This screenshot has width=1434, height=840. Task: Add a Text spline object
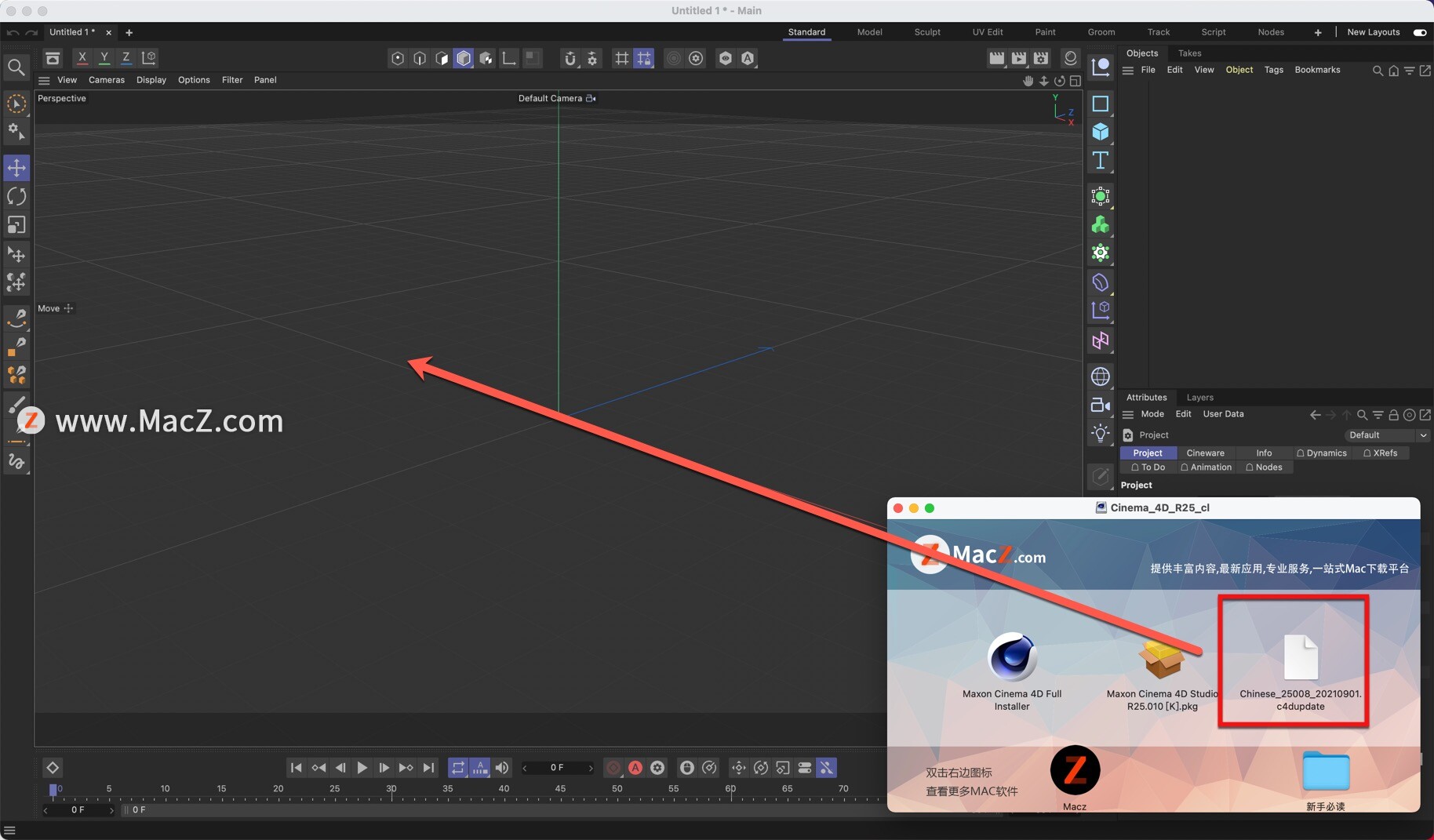point(1101,161)
